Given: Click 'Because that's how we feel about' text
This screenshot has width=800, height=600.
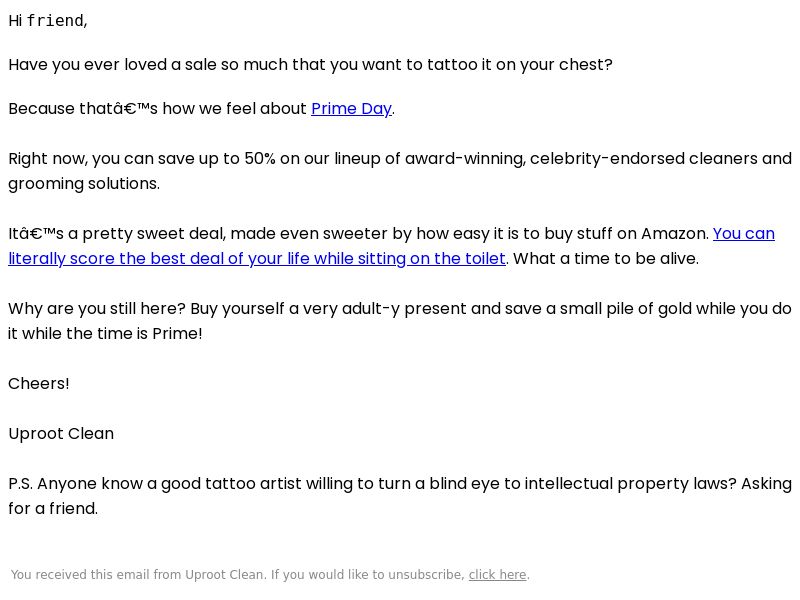Looking at the screenshot, I should (158, 109).
